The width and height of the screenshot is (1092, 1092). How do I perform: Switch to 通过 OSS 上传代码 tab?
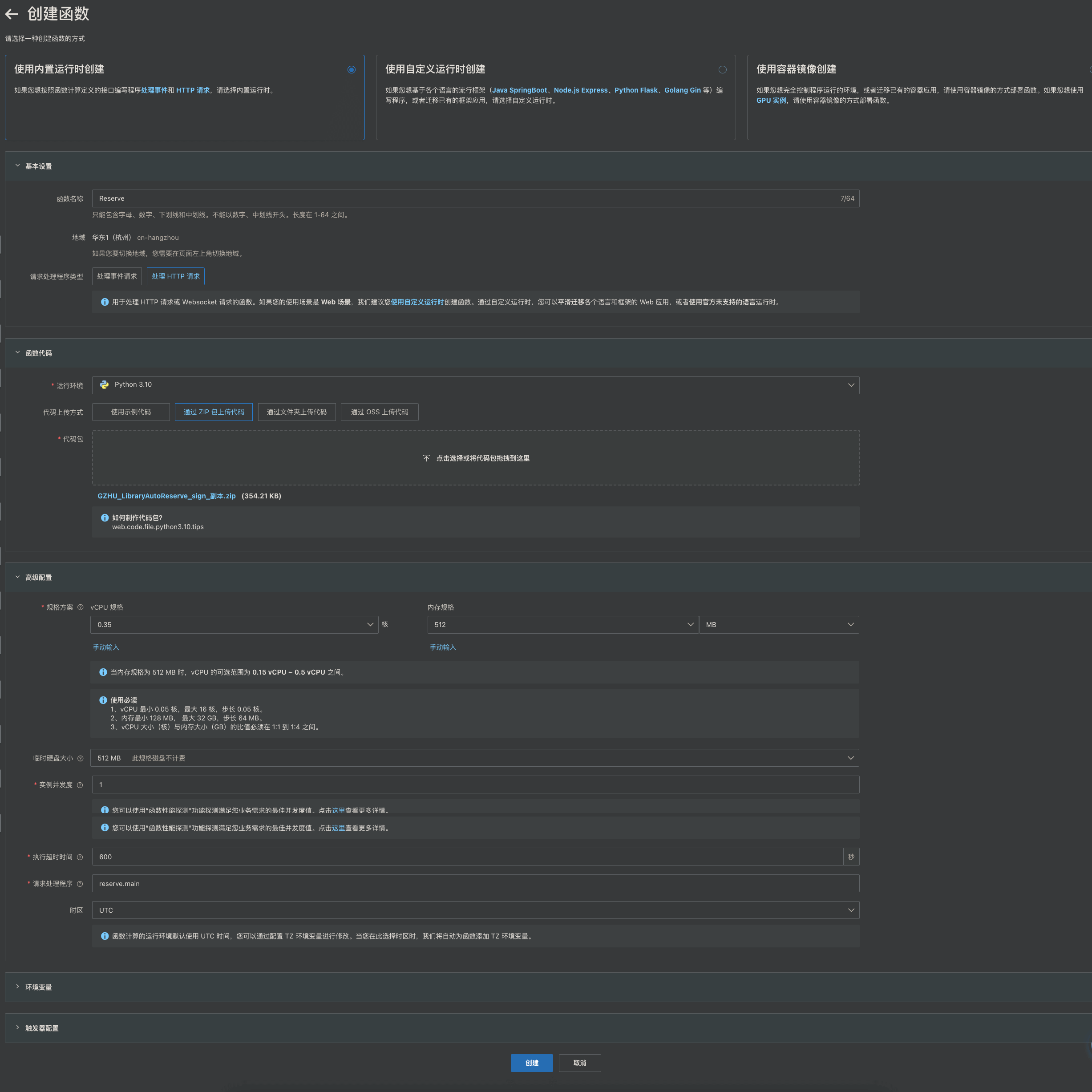[x=379, y=412]
